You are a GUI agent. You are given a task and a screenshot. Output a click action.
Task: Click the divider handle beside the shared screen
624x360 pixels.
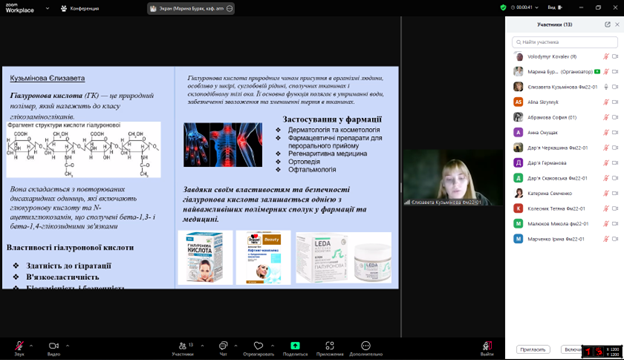(401, 187)
